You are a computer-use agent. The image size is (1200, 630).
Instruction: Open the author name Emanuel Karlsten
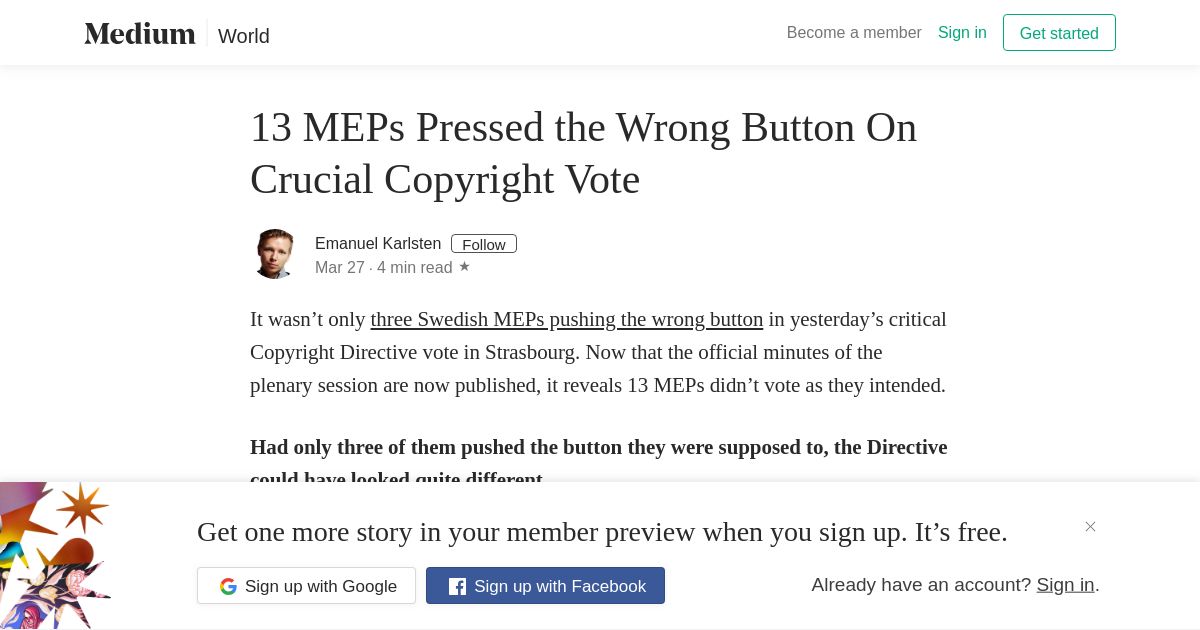pos(378,243)
